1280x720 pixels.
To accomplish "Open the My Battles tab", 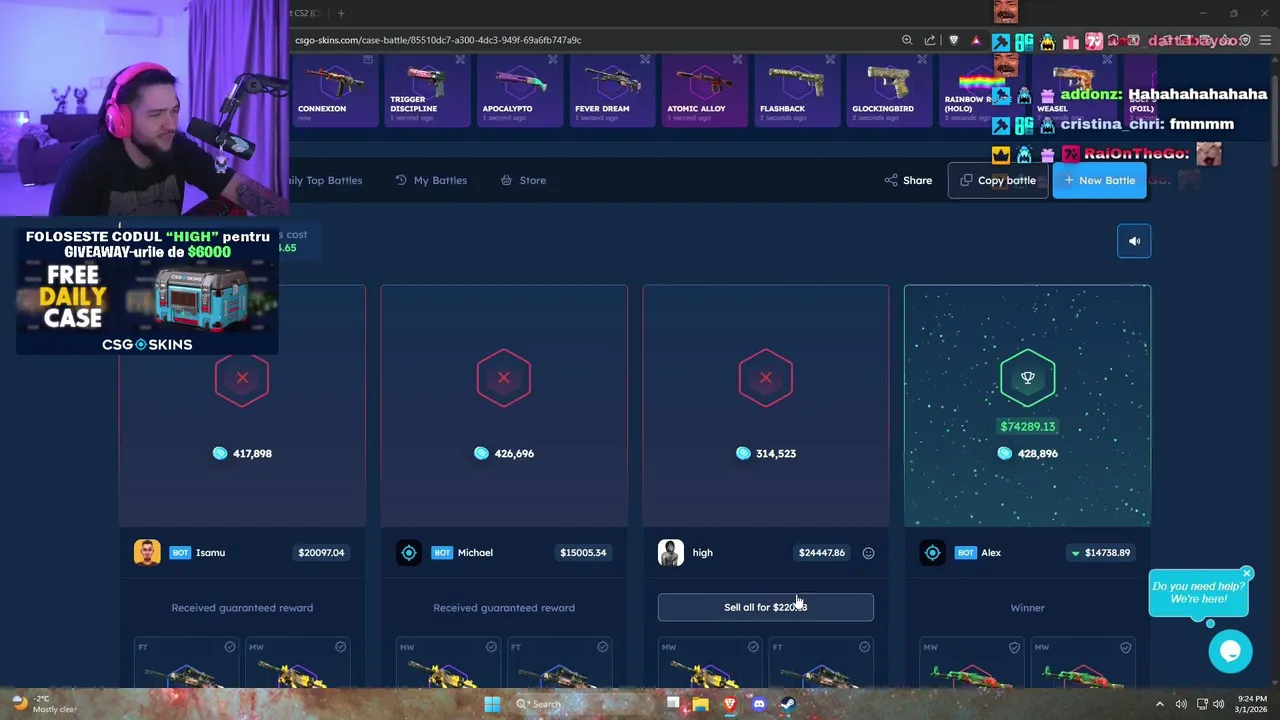I will coord(431,180).
